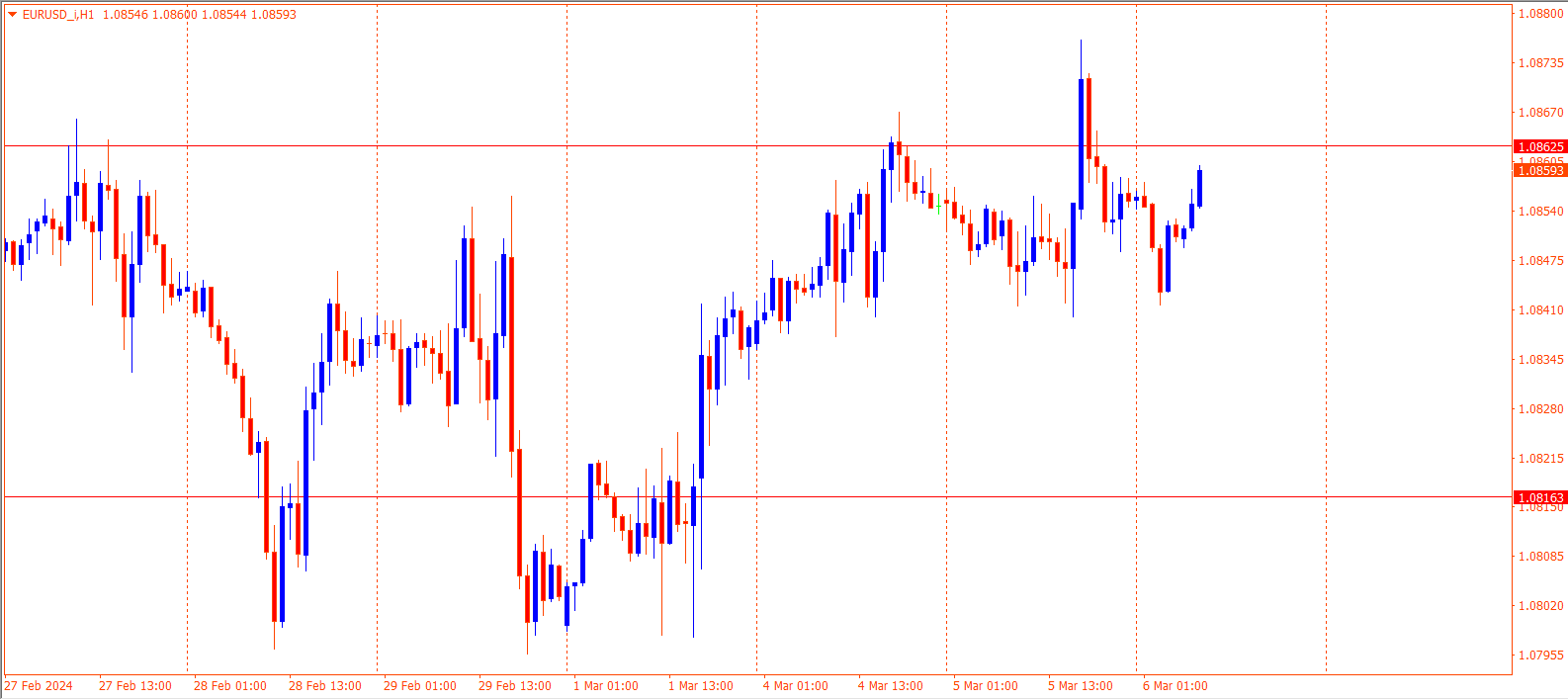Click the 1.08280 price axis label
The image size is (1568, 700).
click(x=1541, y=409)
